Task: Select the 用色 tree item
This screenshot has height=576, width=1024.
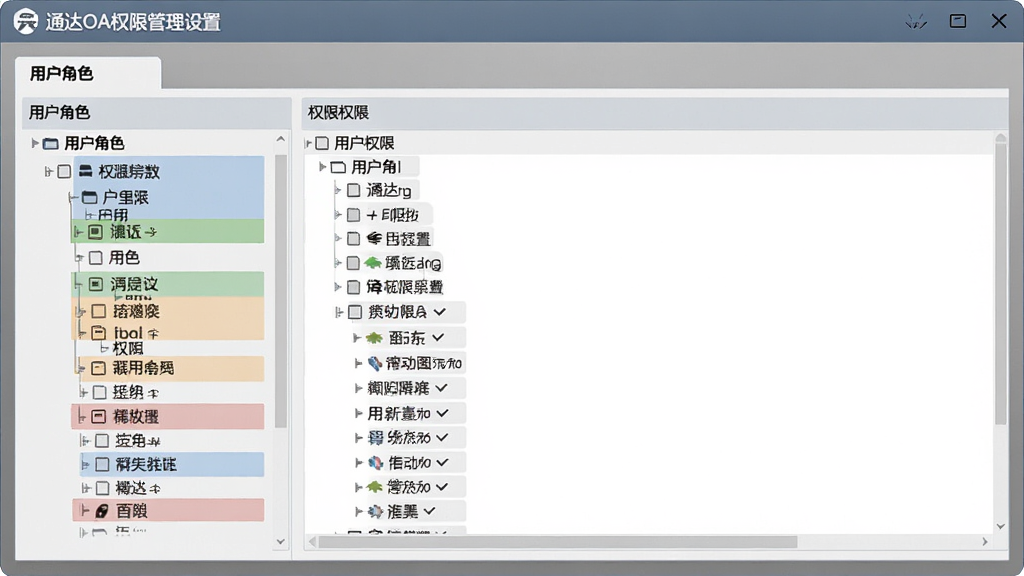Action: [124, 258]
